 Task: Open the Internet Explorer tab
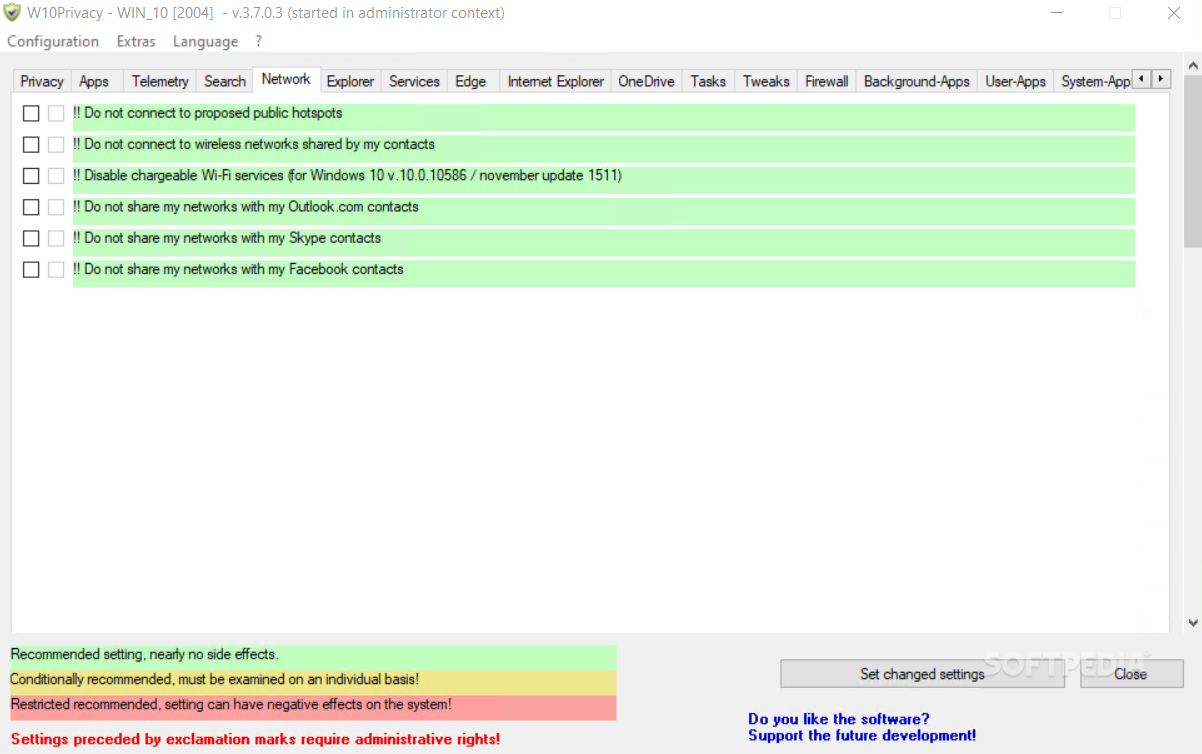point(555,81)
